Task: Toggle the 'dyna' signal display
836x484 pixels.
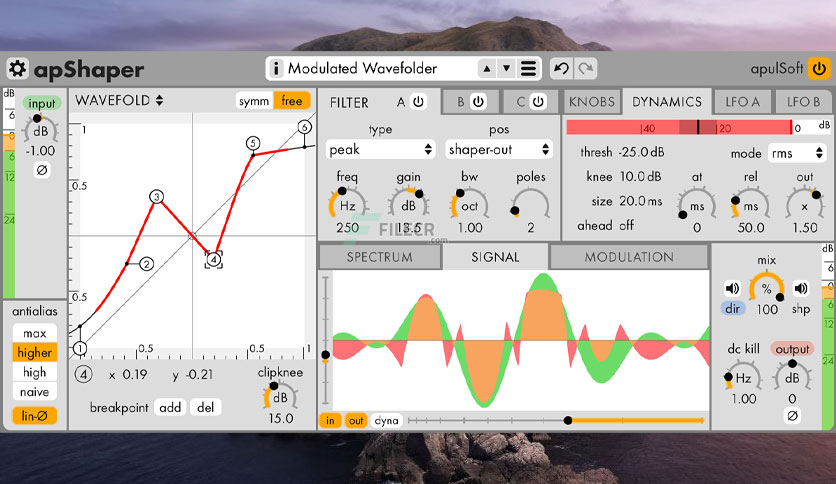Action: pyautogui.click(x=386, y=421)
